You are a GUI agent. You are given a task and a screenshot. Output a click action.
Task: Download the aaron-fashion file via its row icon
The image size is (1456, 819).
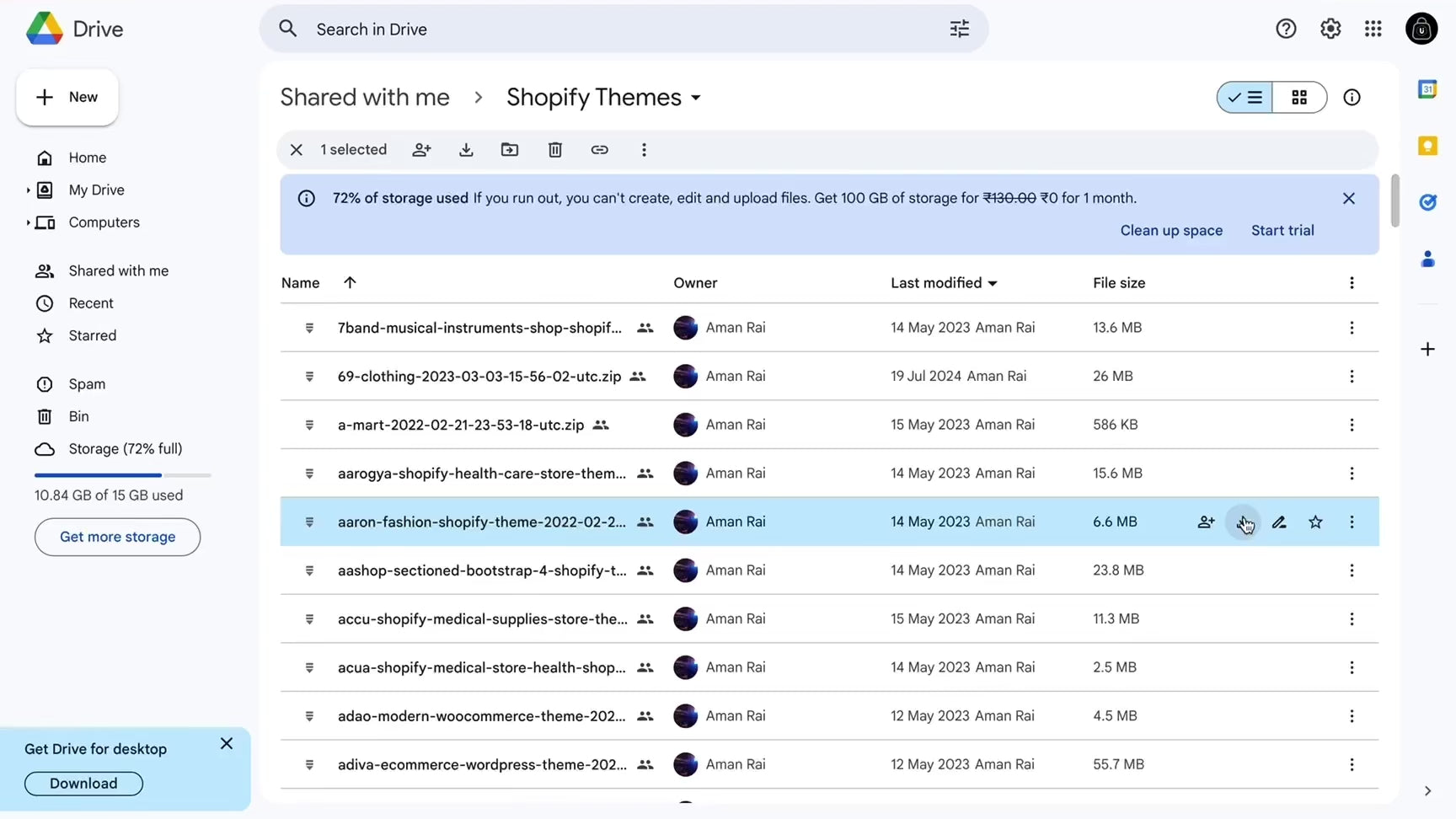[1243, 522]
